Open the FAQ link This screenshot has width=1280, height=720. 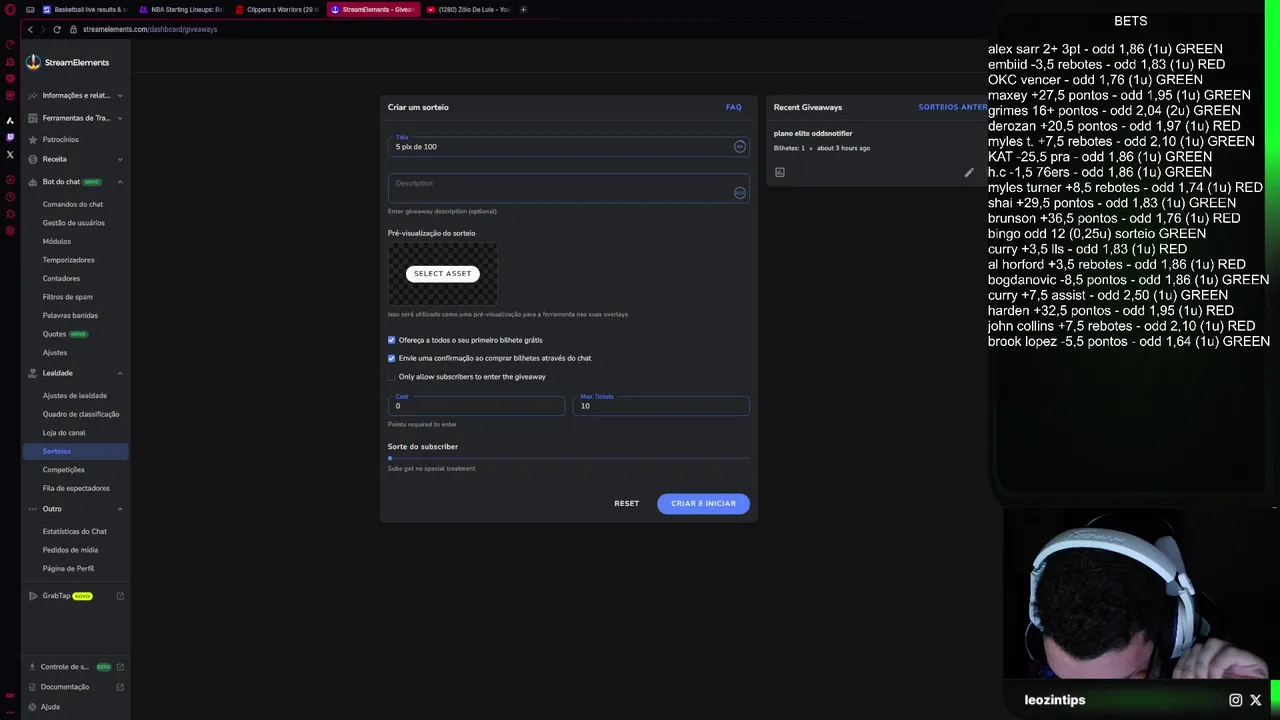(734, 107)
